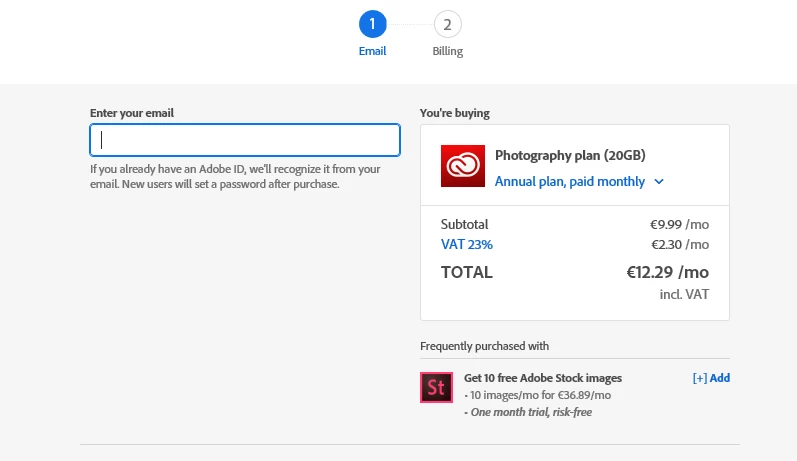The image size is (797, 461).
Task: Click Get 10 free Adobe Stock images text
Action: [x=543, y=378]
